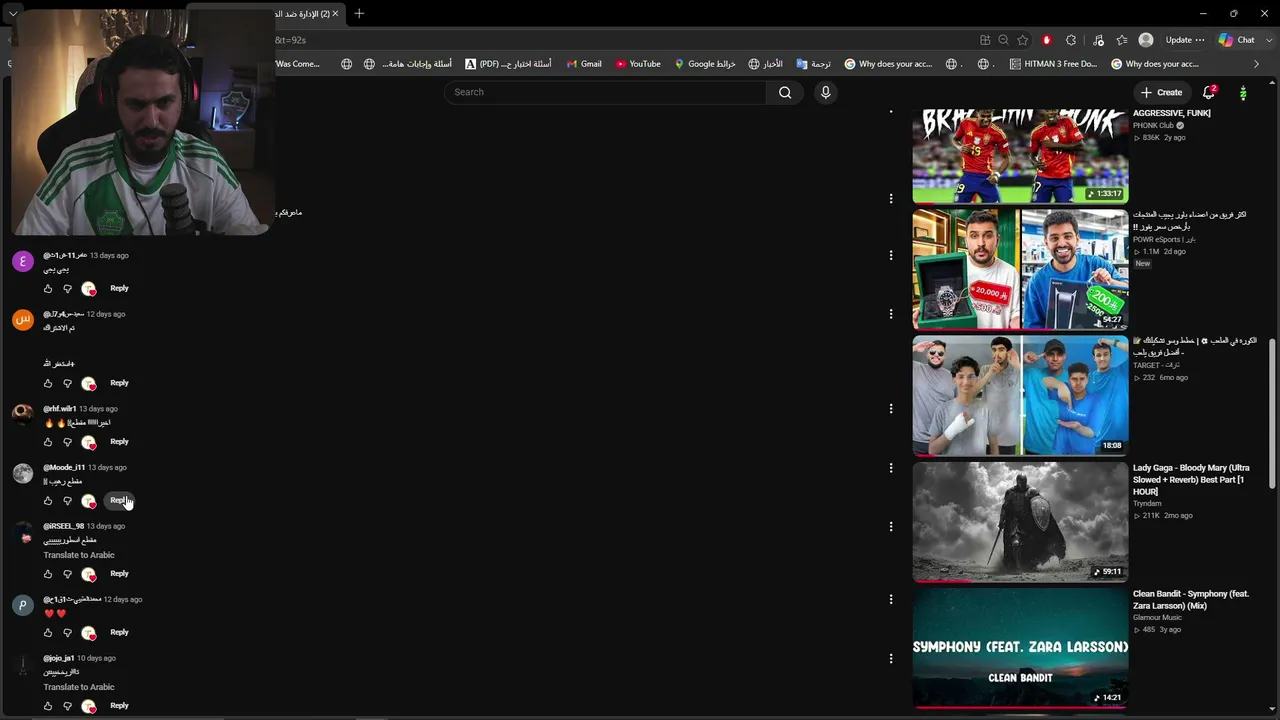Open the browser profile avatar

tap(1146, 40)
